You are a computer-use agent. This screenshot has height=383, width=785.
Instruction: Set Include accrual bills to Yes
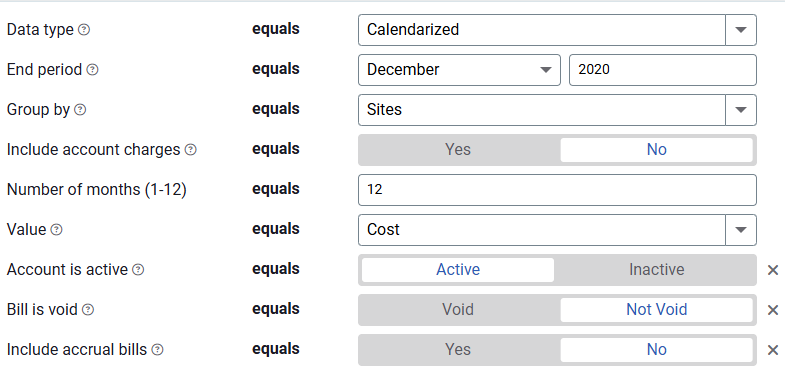(458, 350)
